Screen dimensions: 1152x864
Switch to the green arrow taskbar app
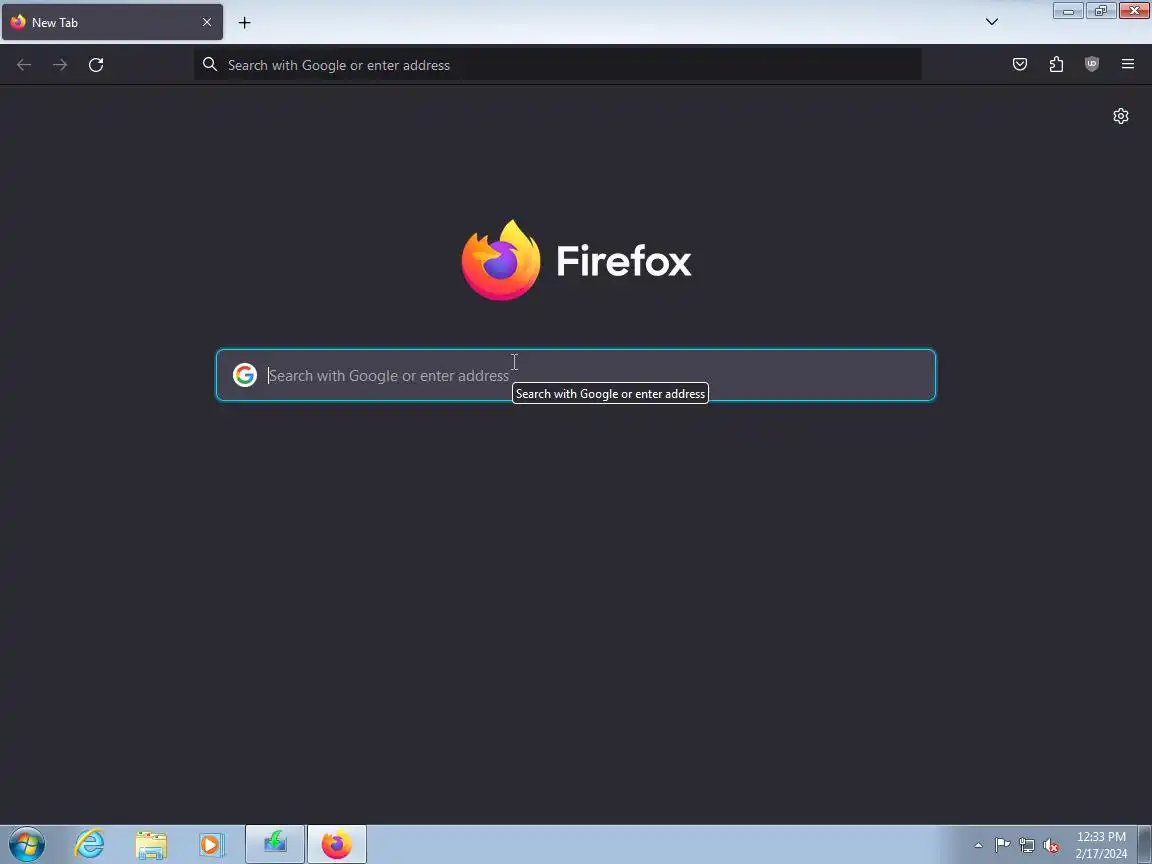(275, 844)
